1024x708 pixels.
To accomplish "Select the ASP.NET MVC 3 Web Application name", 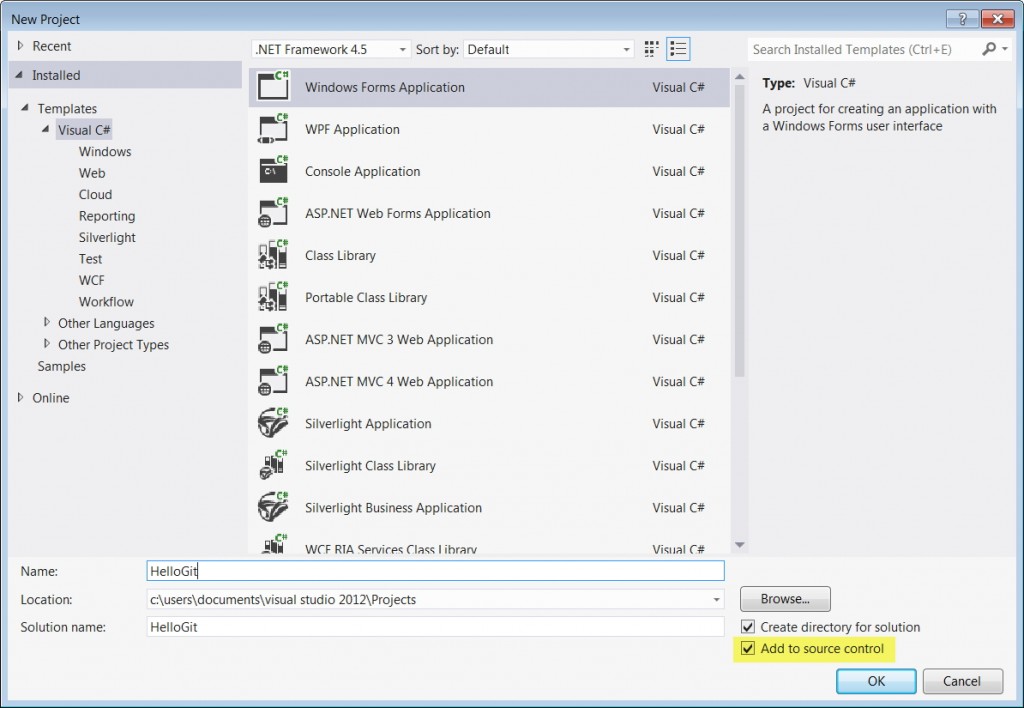I will (399, 340).
